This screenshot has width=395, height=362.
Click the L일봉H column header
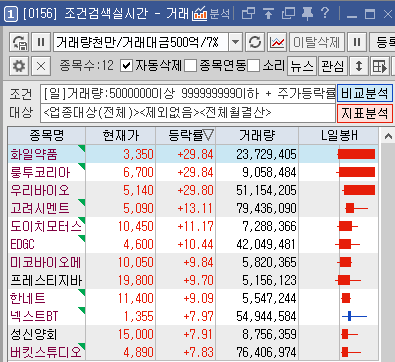pyautogui.click(x=339, y=135)
